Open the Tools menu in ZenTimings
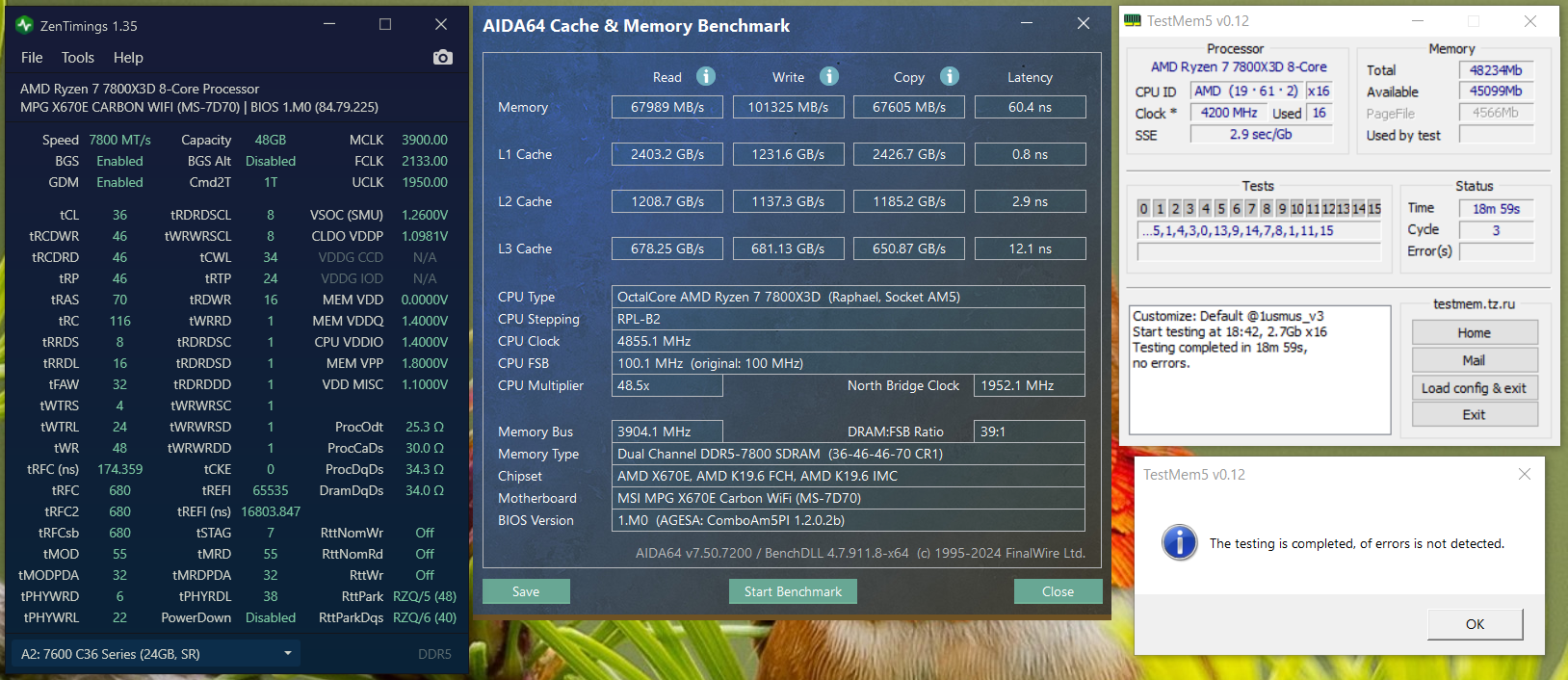 (78, 58)
